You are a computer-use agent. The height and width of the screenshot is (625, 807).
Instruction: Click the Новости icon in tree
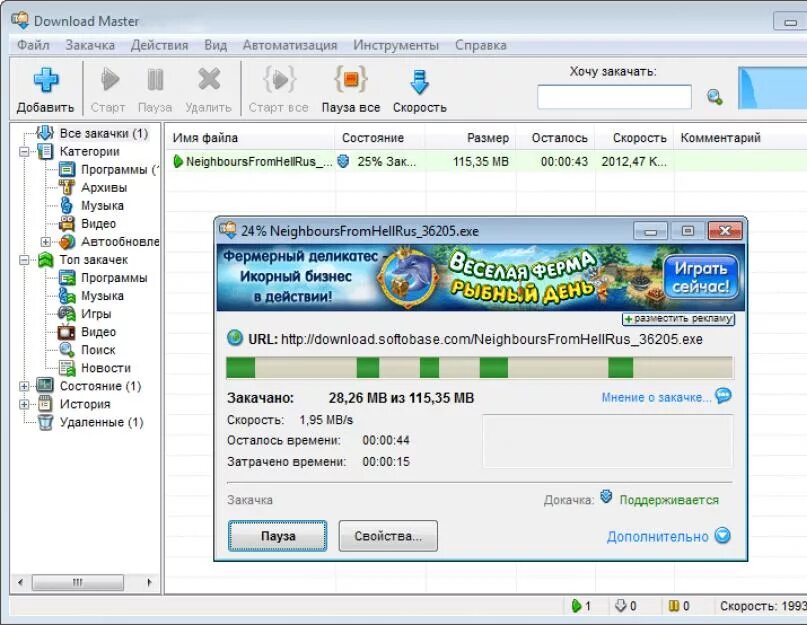tap(67, 368)
